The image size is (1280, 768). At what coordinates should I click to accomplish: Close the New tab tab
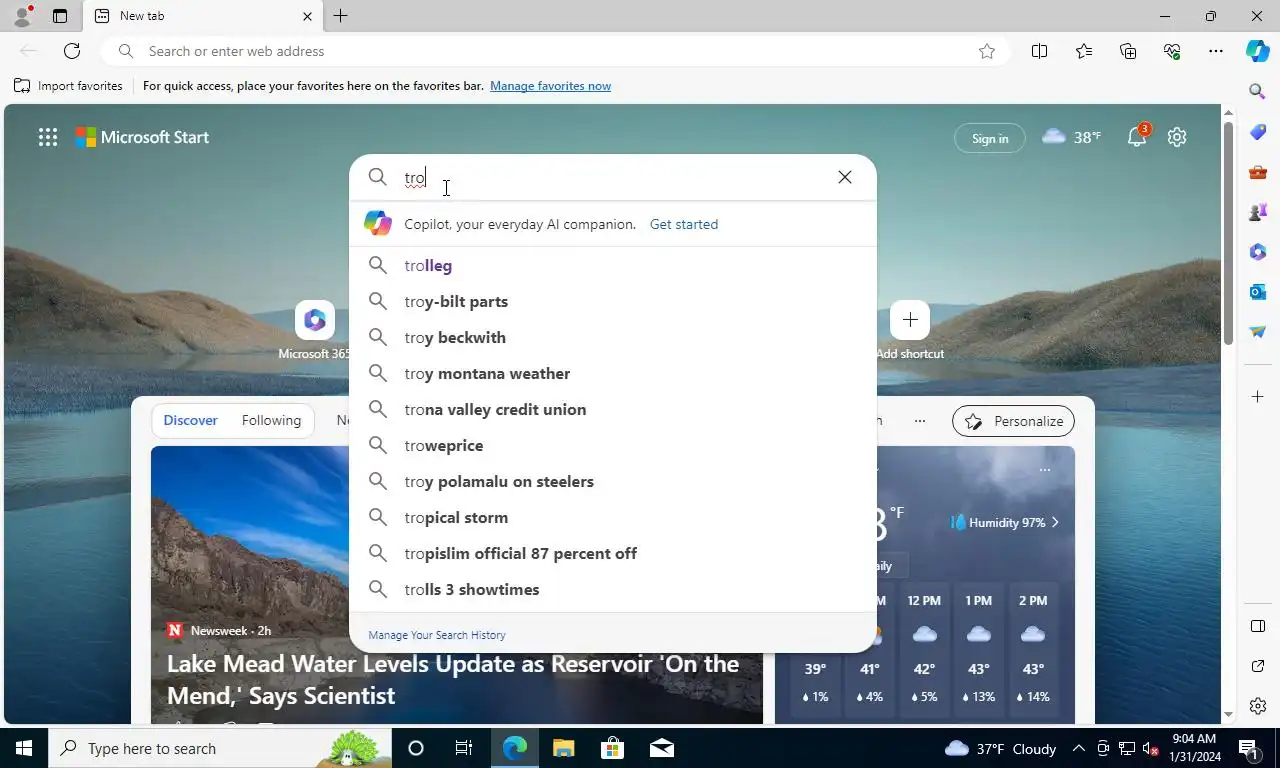pos(307,16)
